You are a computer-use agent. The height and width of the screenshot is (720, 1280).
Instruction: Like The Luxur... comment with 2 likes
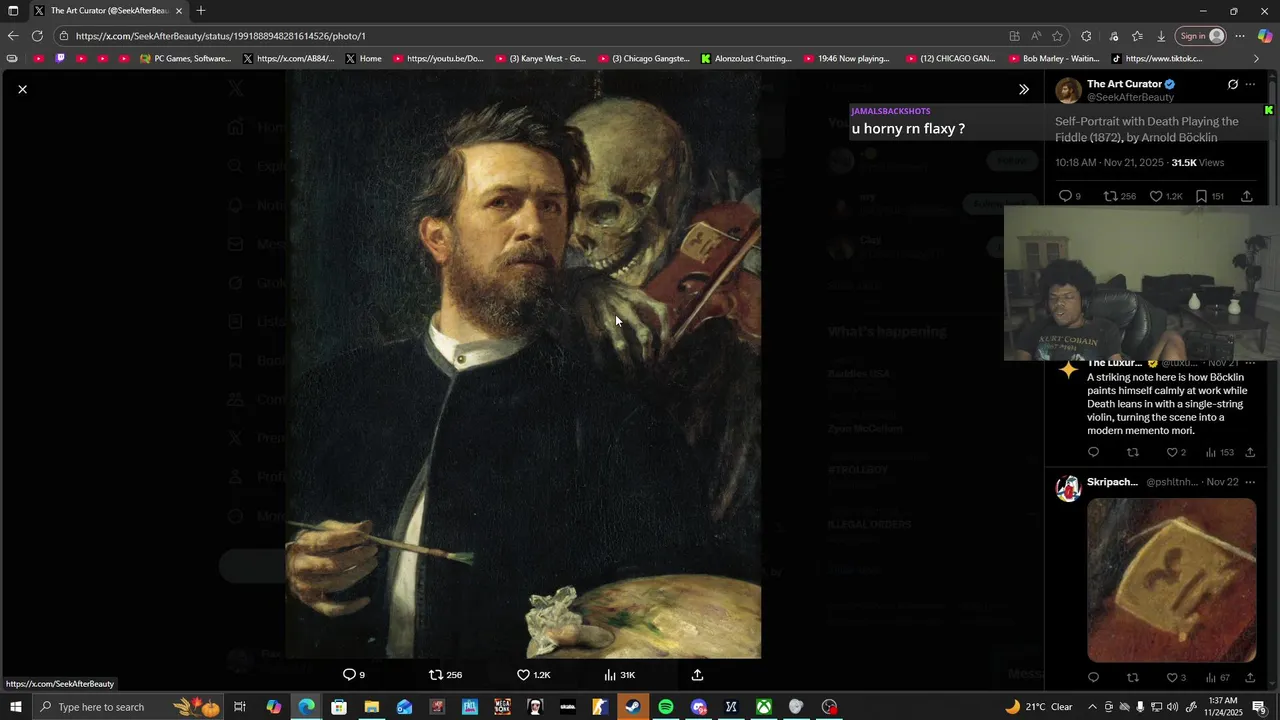1176,452
